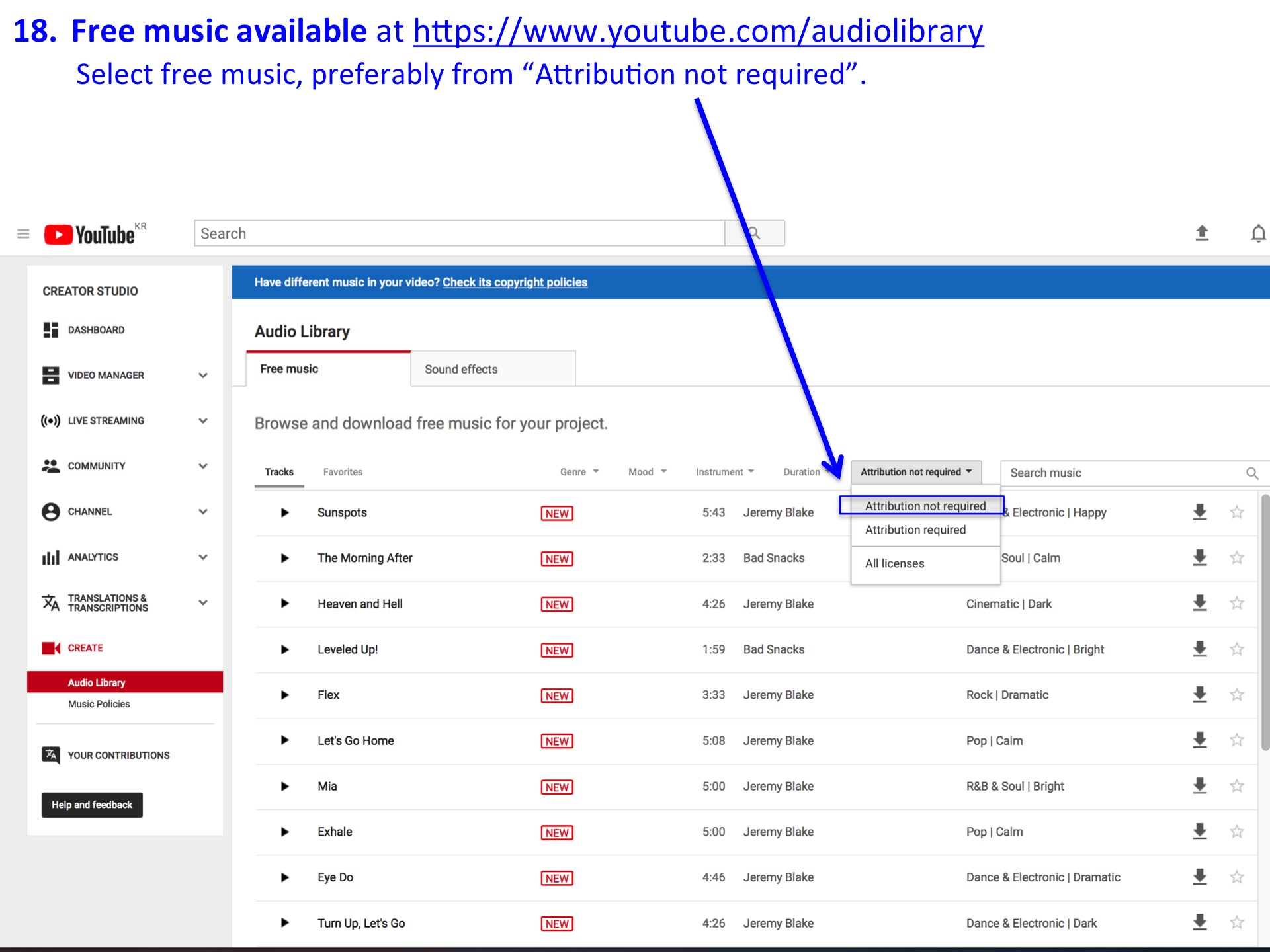Expand the Video Manager section

203,376
